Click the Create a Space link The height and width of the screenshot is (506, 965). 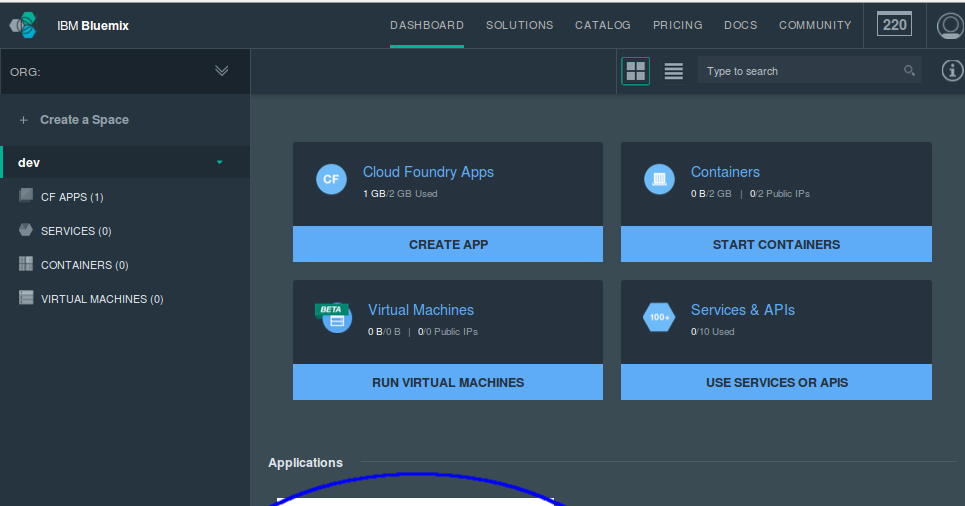(x=84, y=120)
